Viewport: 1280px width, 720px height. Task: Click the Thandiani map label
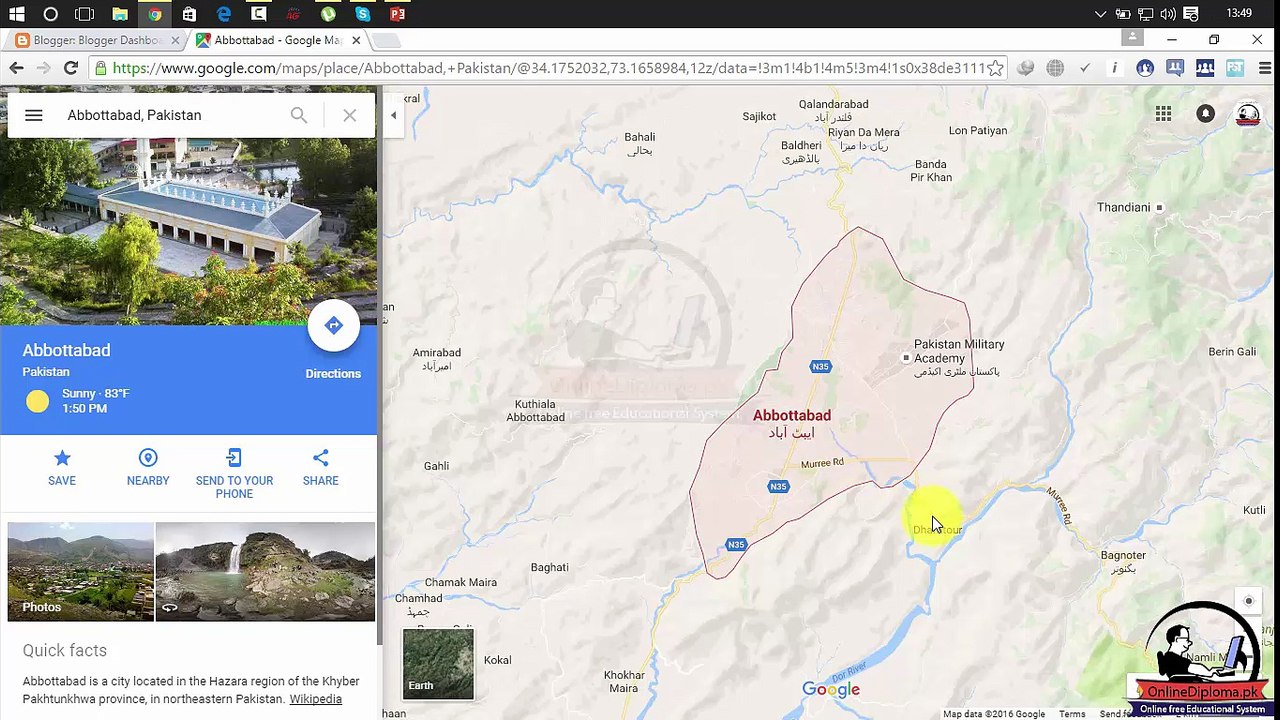click(1124, 207)
